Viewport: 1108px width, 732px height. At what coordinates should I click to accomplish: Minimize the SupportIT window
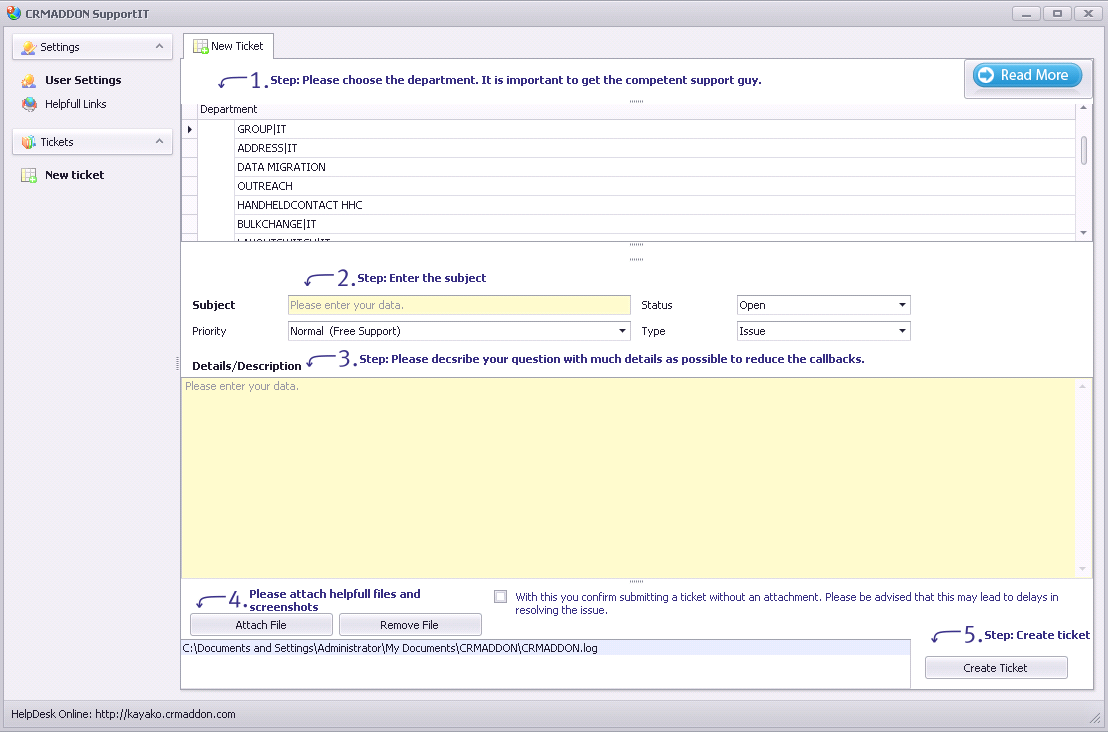[x=1026, y=13]
